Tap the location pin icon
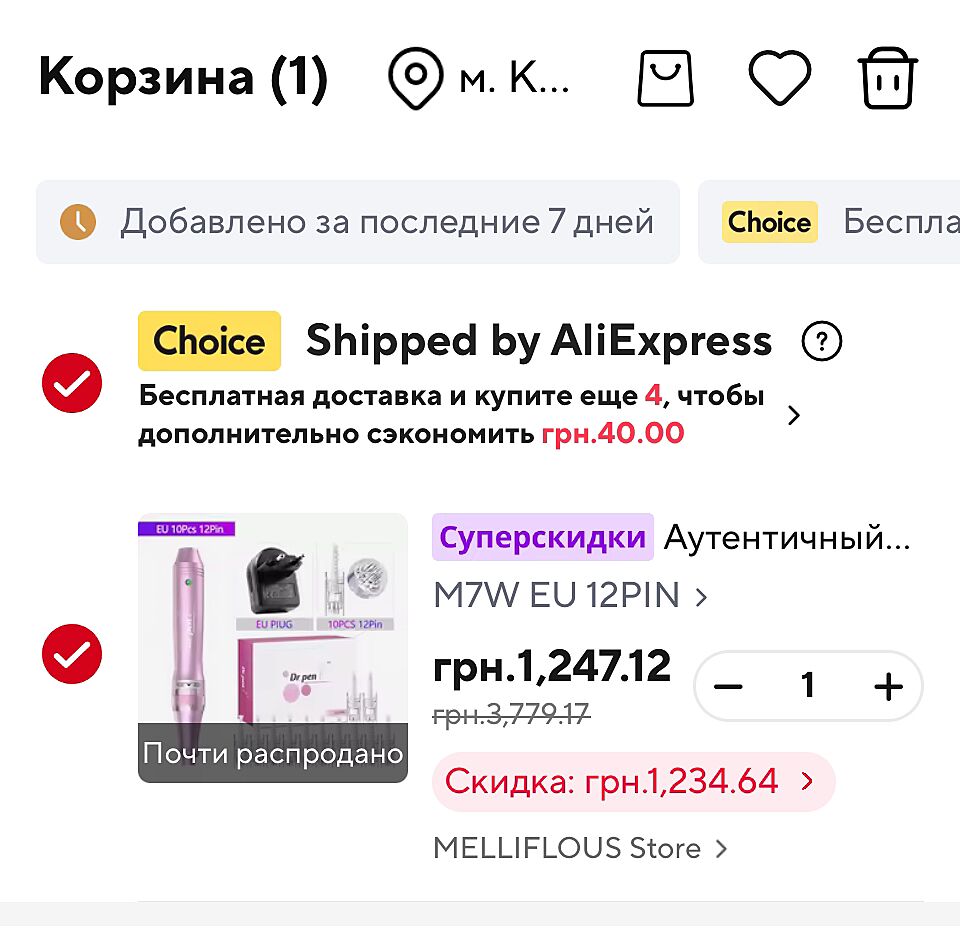960x935 pixels. tap(416, 80)
